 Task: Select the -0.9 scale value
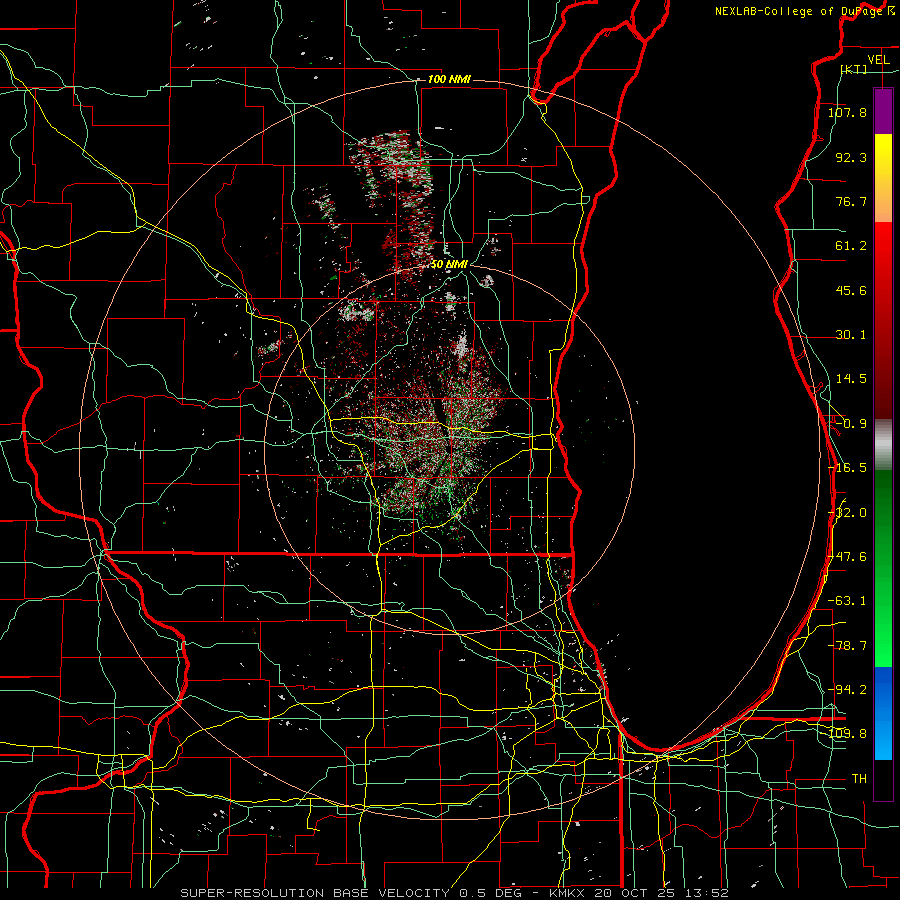coord(851,424)
